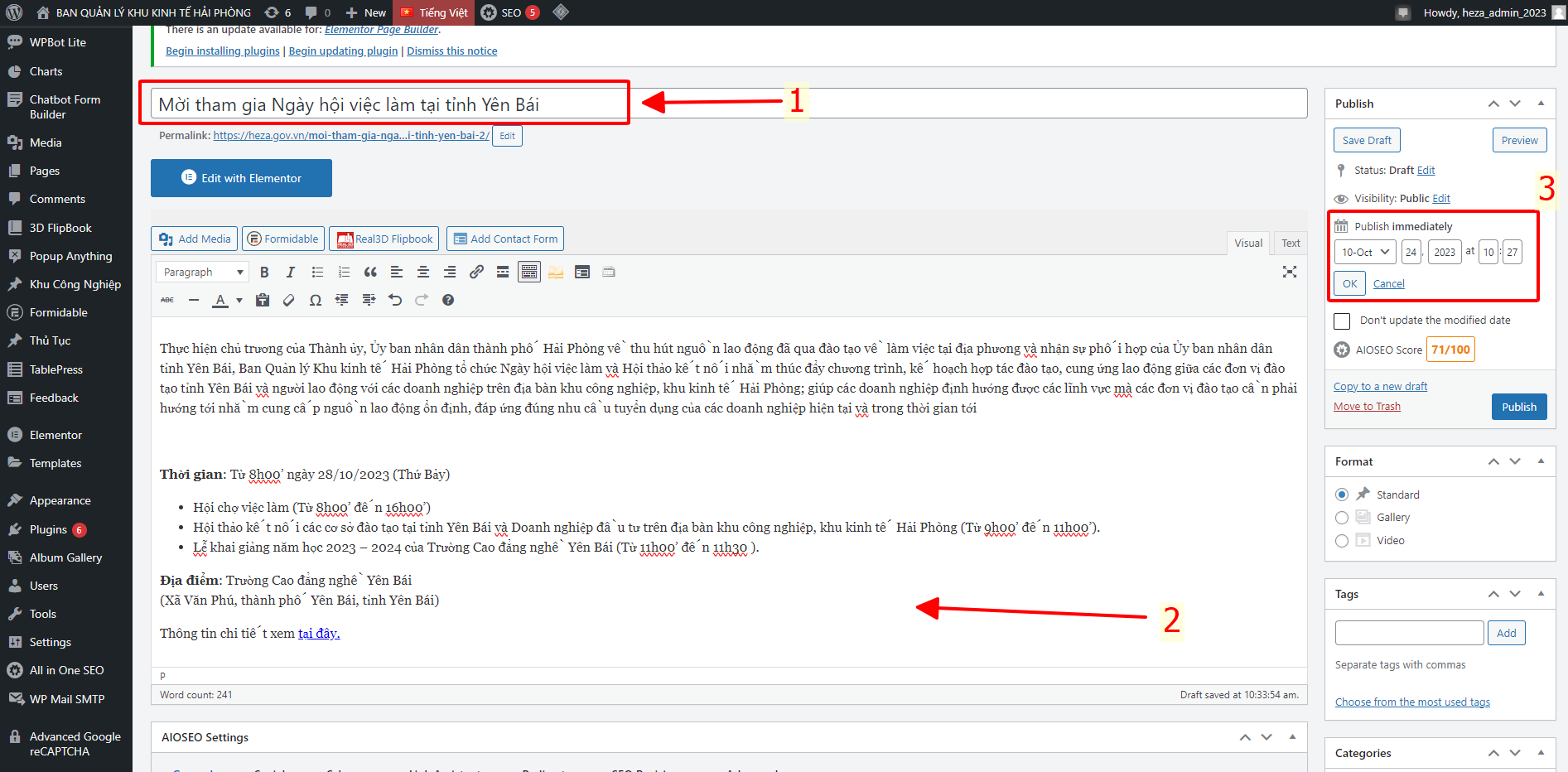Undo the last edit in the editor
Image resolution: width=1568 pixels, height=772 pixels.
click(x=395, y=301)
